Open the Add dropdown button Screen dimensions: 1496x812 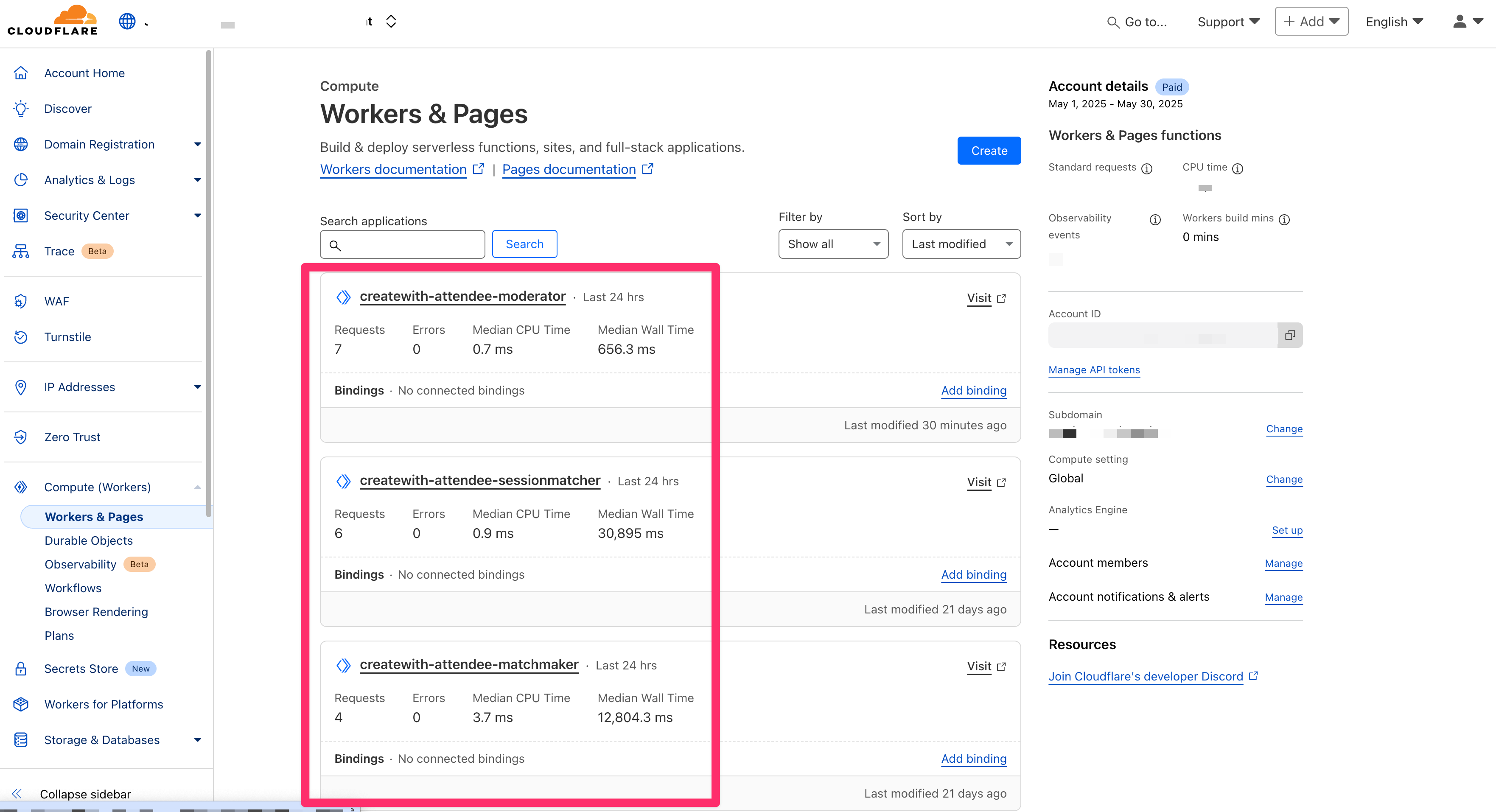tap(1311, 22)
